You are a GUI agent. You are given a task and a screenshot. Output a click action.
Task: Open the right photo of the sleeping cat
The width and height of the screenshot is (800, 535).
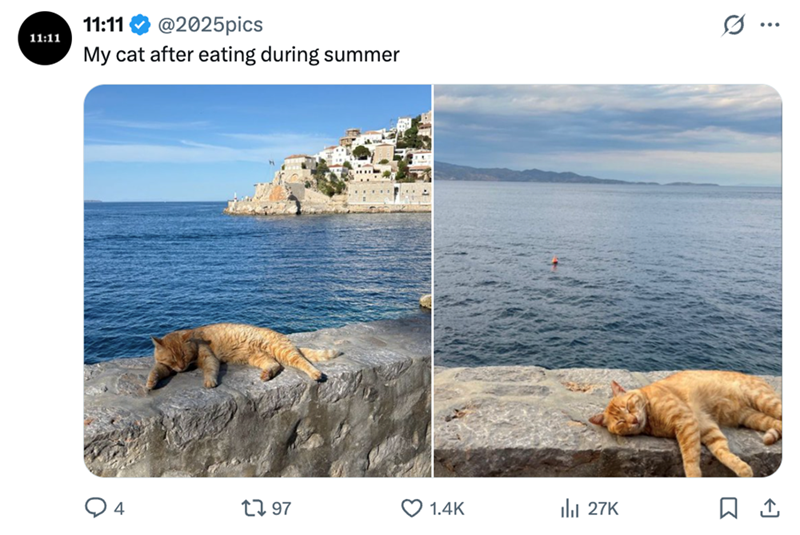pos(608,280)
